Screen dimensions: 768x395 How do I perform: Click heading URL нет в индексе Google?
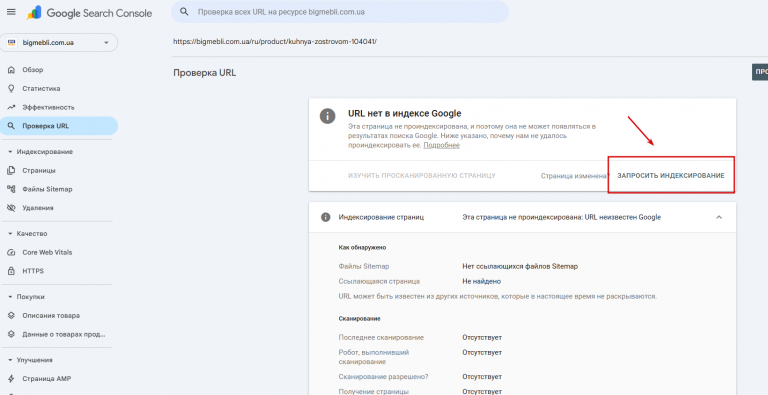pyautogui.click(x=405, y=114)
